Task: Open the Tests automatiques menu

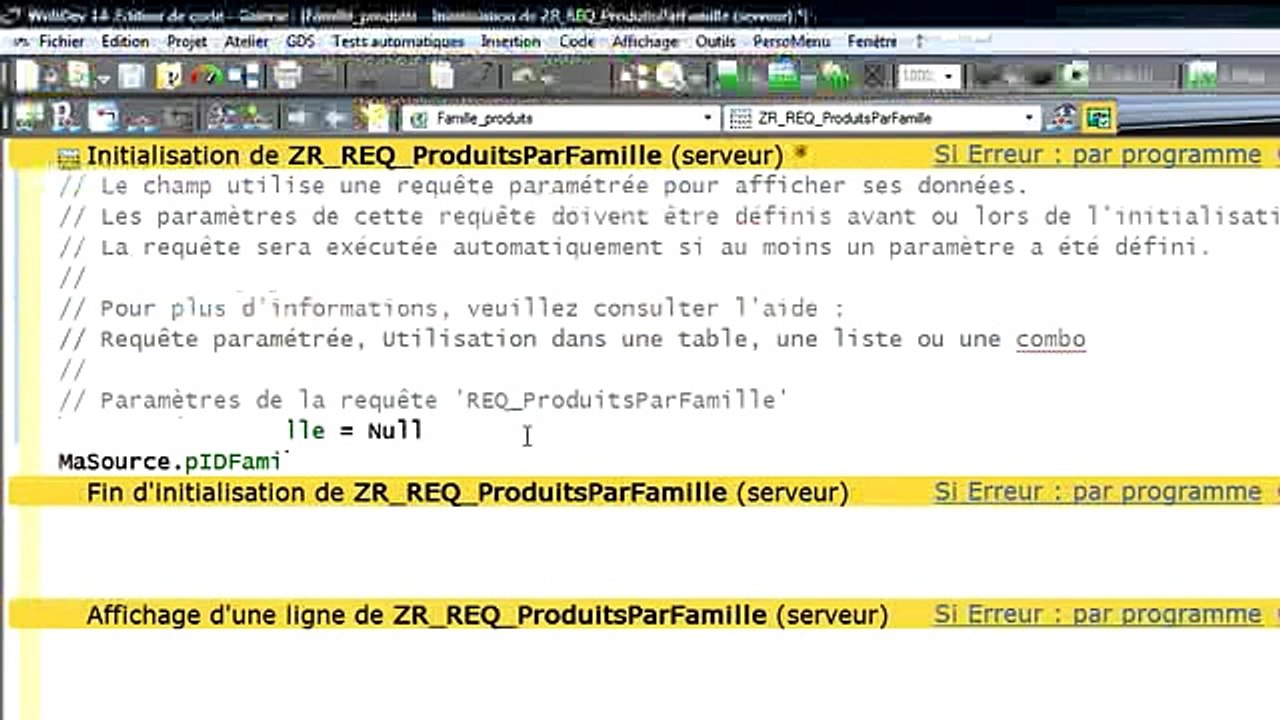Action: pyautogui.click(x=398, y=42)
